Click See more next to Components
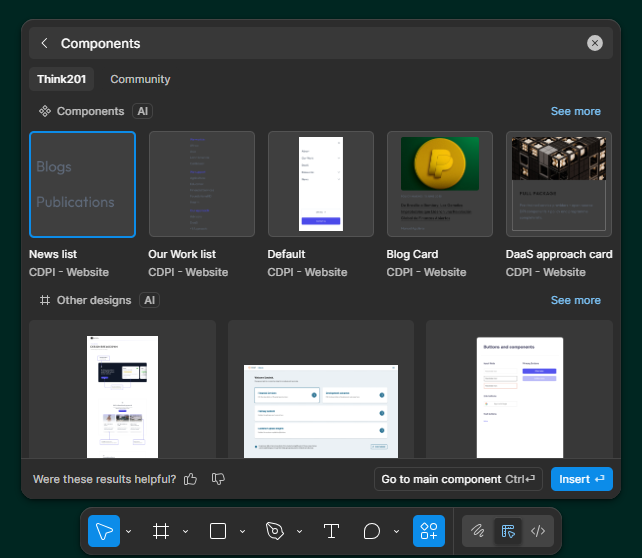The image size is (642, 558). pyautogui.click(x=575, y=111)
